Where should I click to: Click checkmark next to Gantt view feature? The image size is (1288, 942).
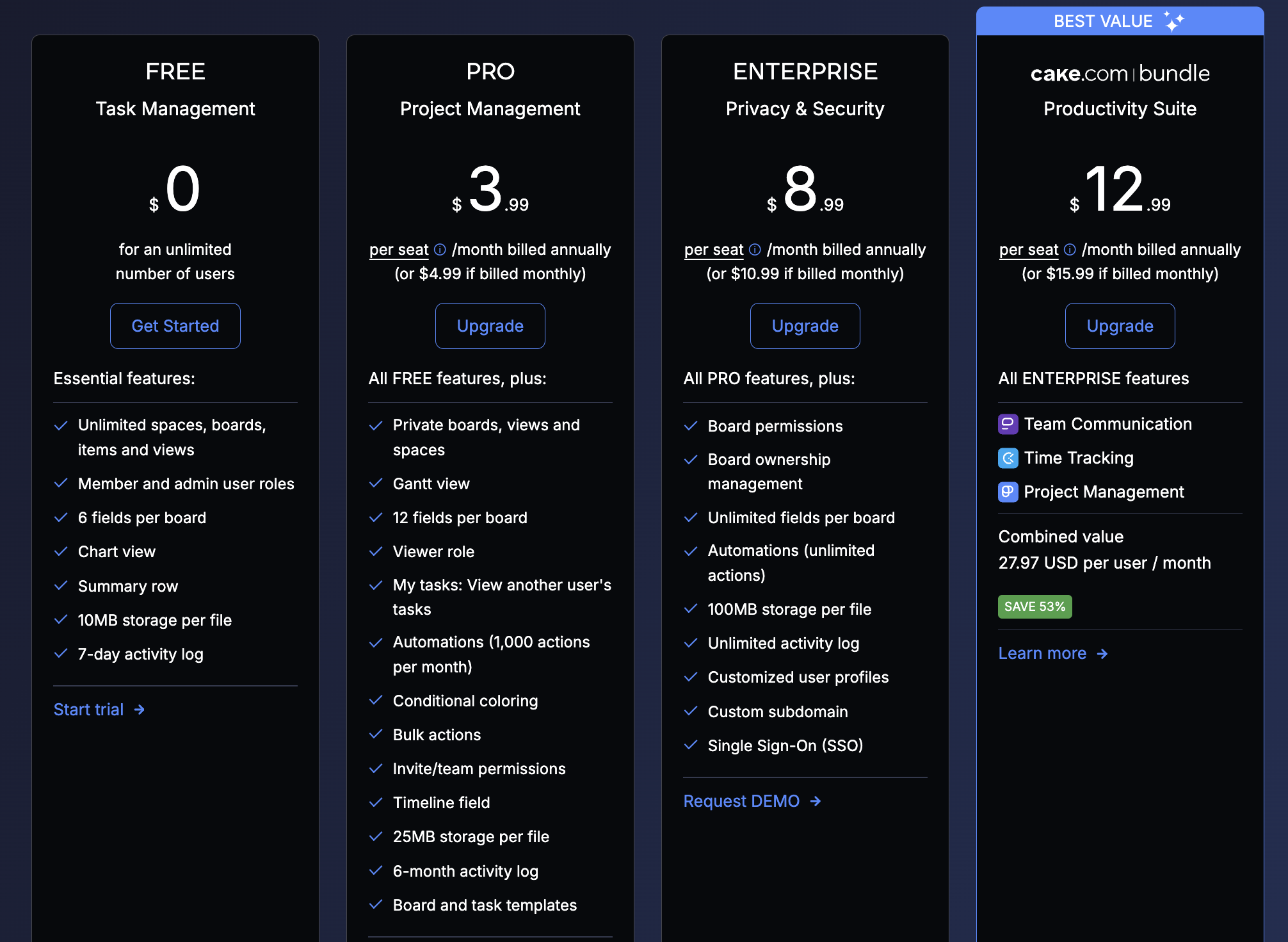(376, 484)
